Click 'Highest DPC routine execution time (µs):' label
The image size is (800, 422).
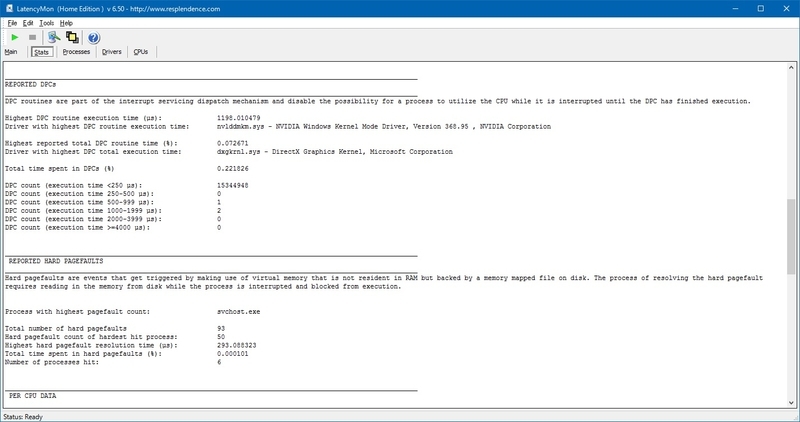(x=83, y=118)
